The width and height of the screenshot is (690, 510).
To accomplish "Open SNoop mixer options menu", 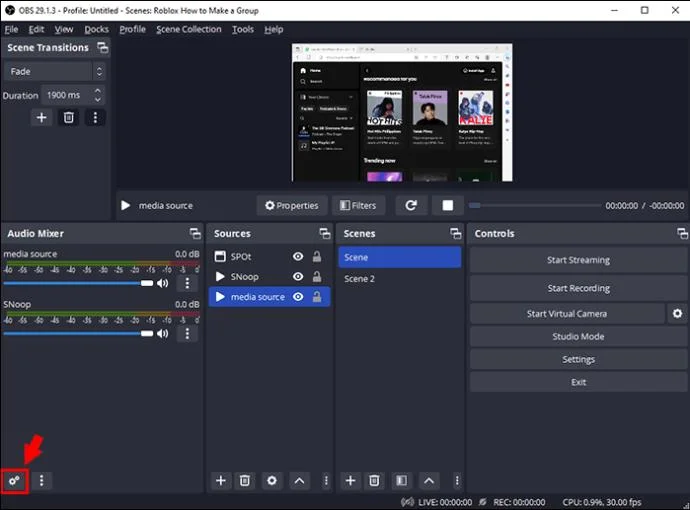I will 187,334.
